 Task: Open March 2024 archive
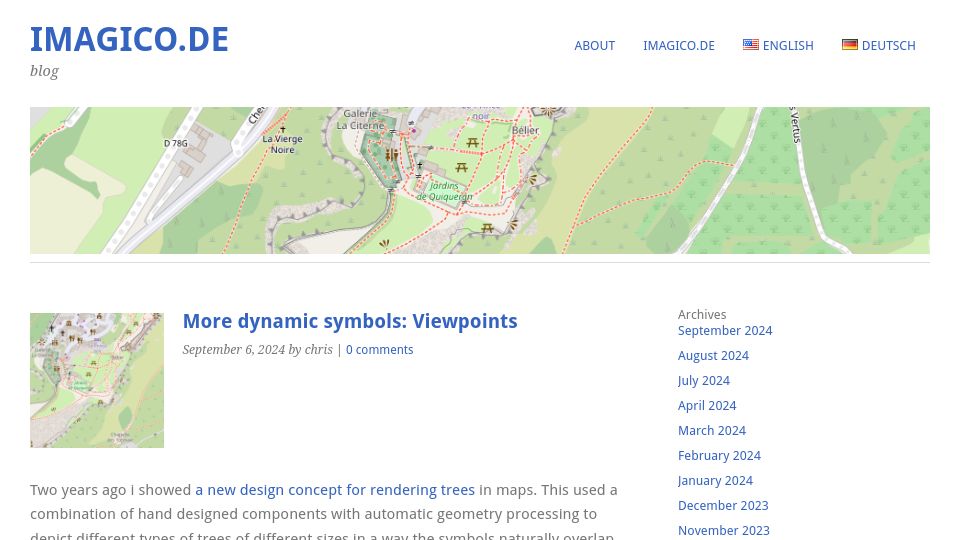pyautogui.click(x=712, y=431)
